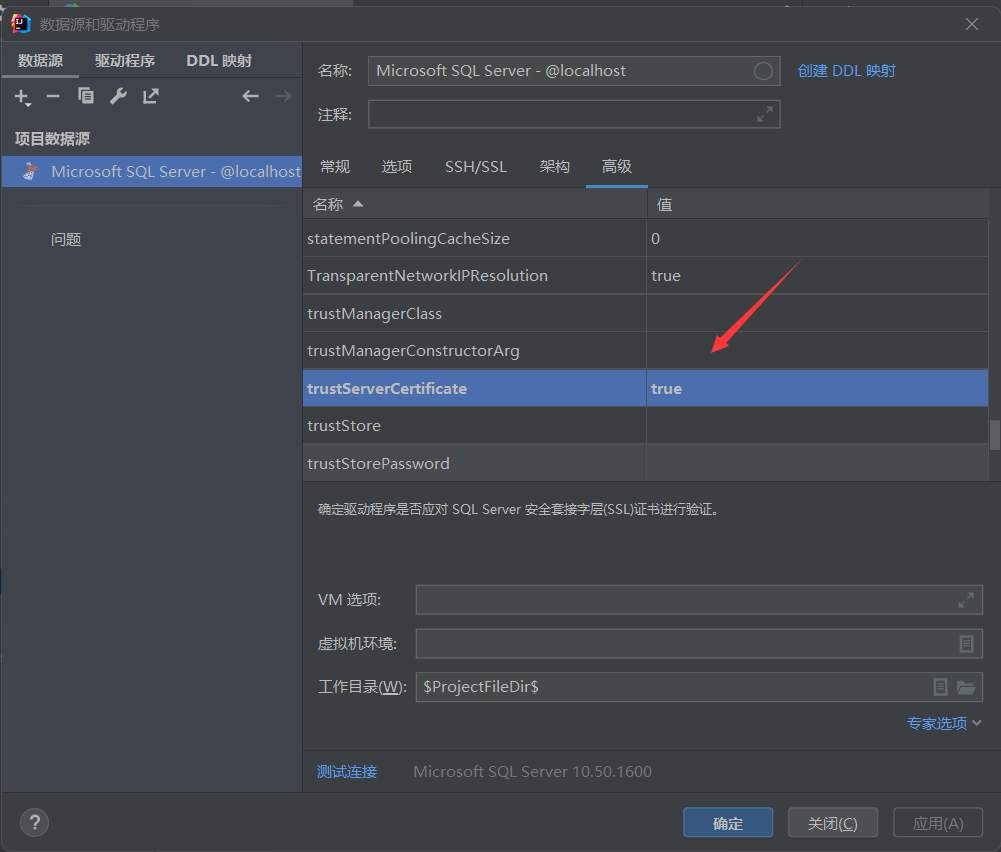Remove the selected data source with minus icon
The image size is (1001, 852).
coord(53,96)
